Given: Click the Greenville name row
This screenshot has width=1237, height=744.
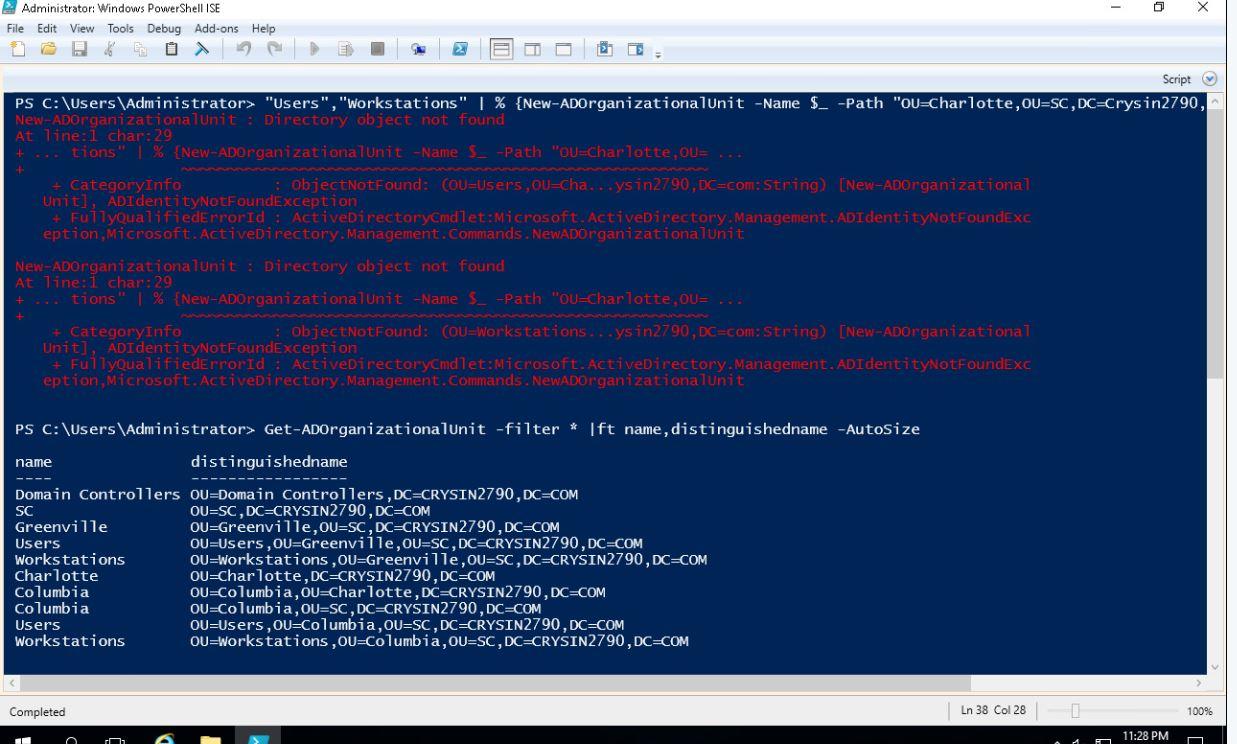Looking at the screenshot, I should coord(61,526).
